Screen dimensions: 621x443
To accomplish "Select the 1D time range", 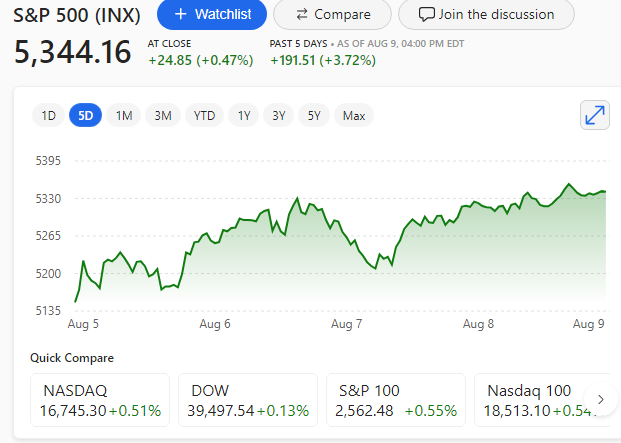I will [x=48, y=116].
